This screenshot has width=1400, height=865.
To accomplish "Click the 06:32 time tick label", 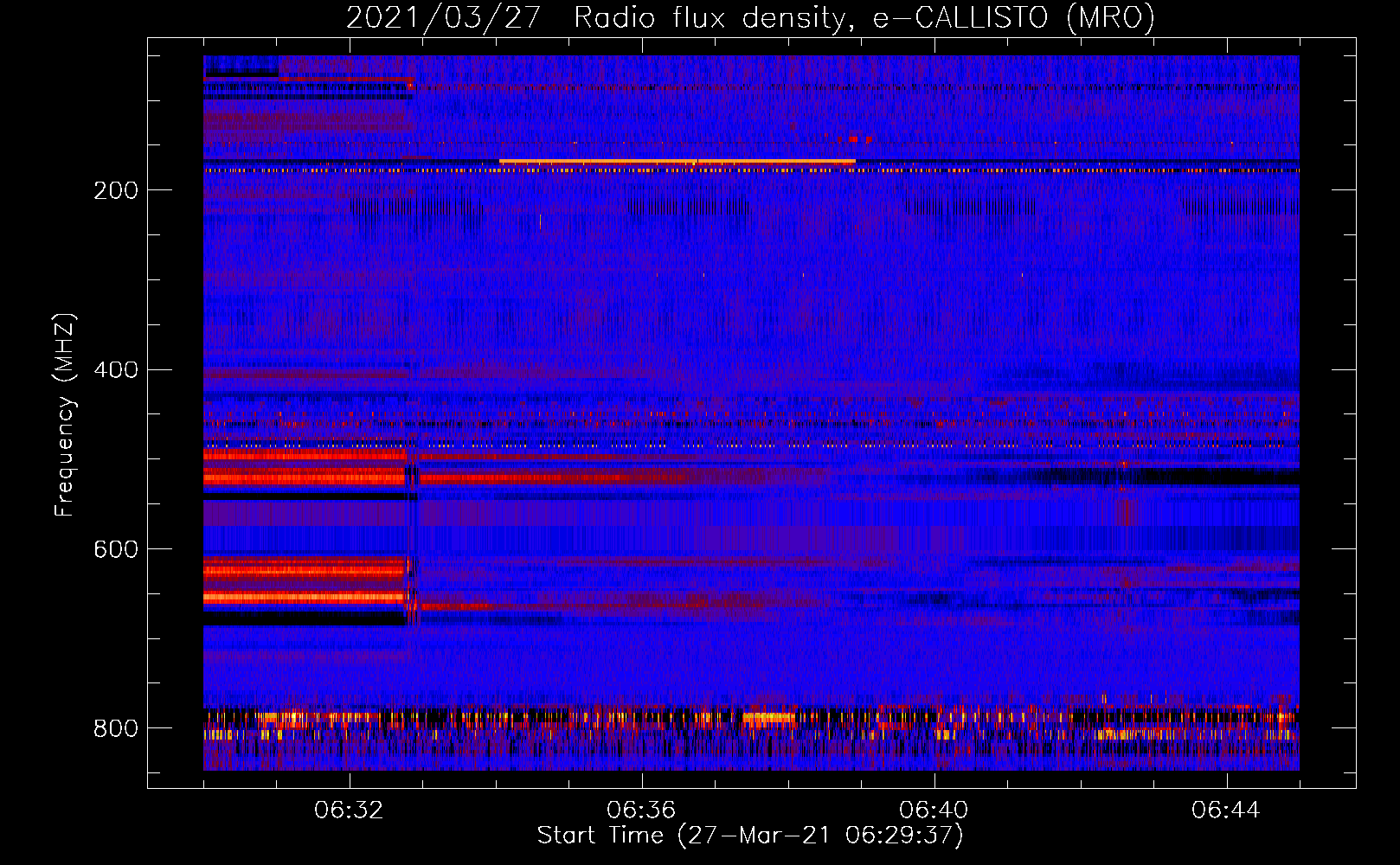I will [349, 811].
